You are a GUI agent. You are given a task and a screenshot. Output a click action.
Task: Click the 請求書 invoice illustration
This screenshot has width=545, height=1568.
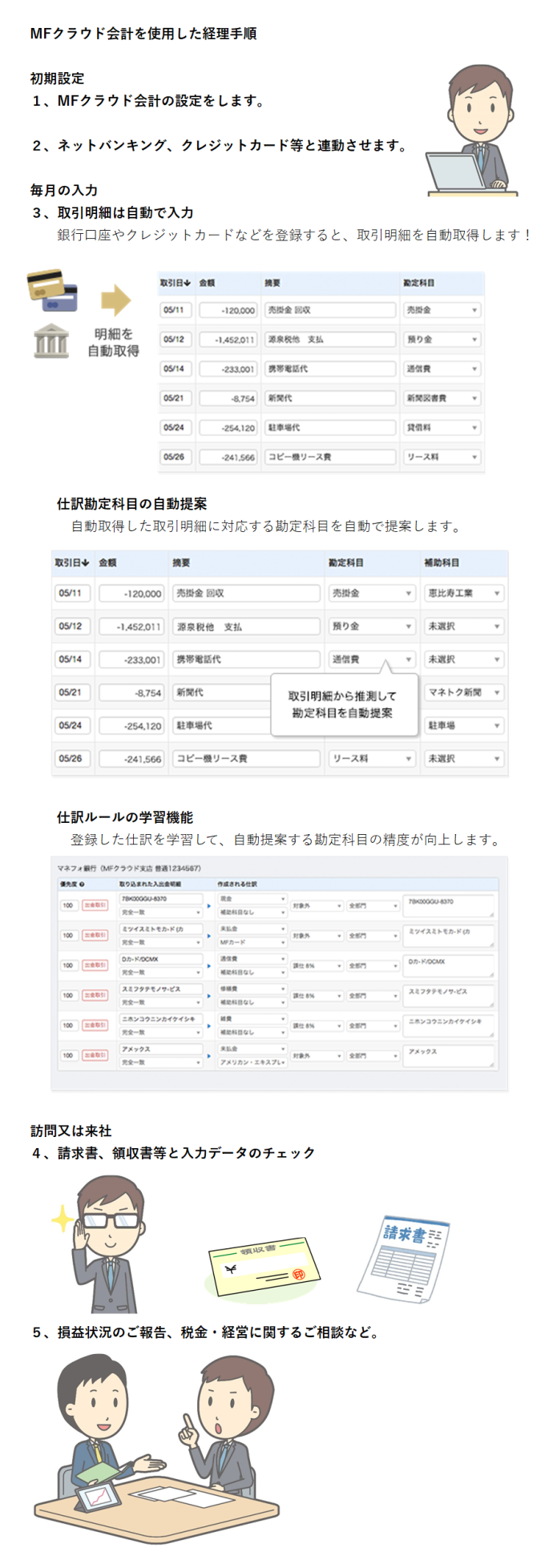pos(403,1259)
